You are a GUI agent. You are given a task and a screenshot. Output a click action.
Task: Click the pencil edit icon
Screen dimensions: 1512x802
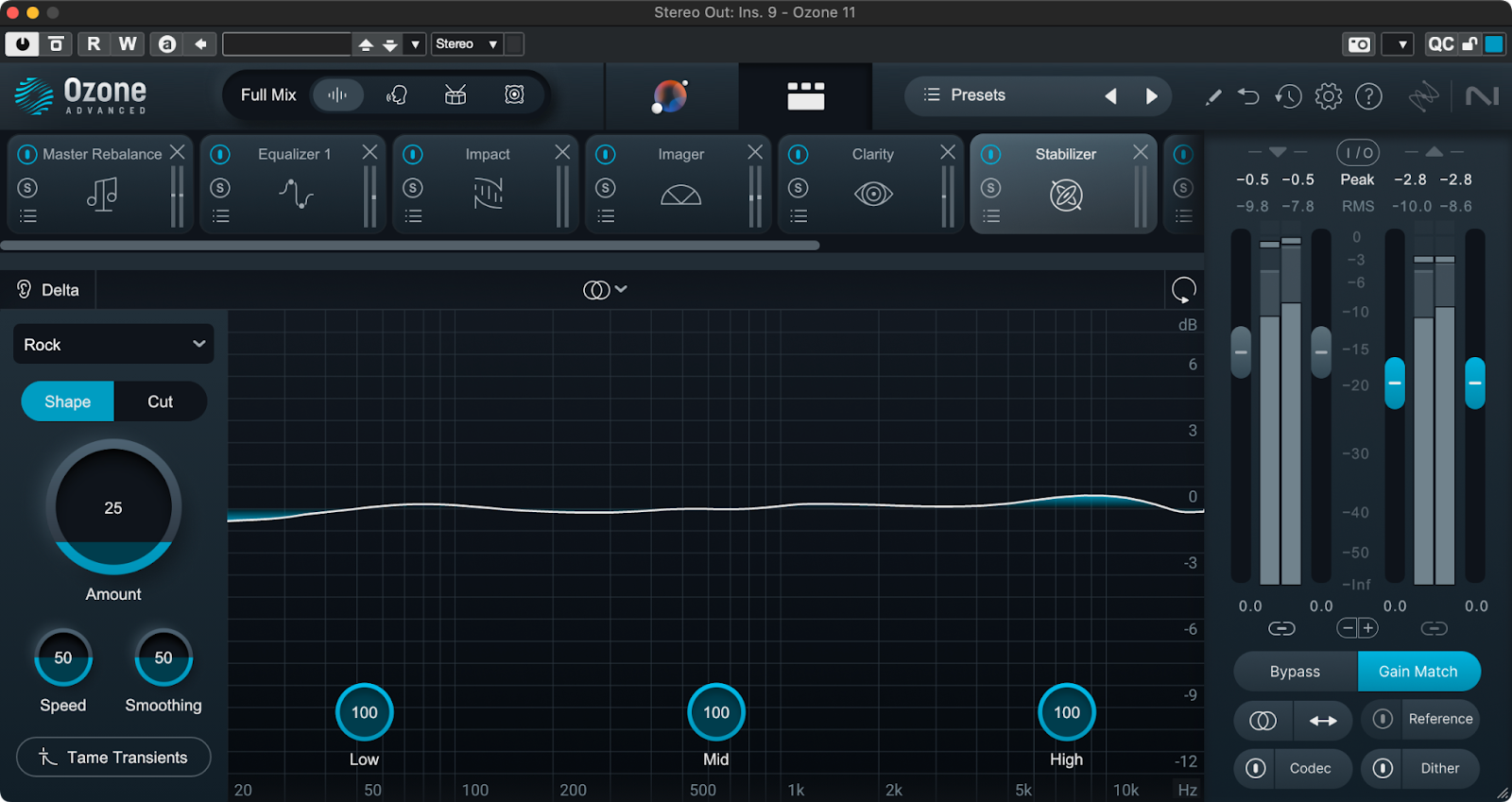click(1213, 96)
